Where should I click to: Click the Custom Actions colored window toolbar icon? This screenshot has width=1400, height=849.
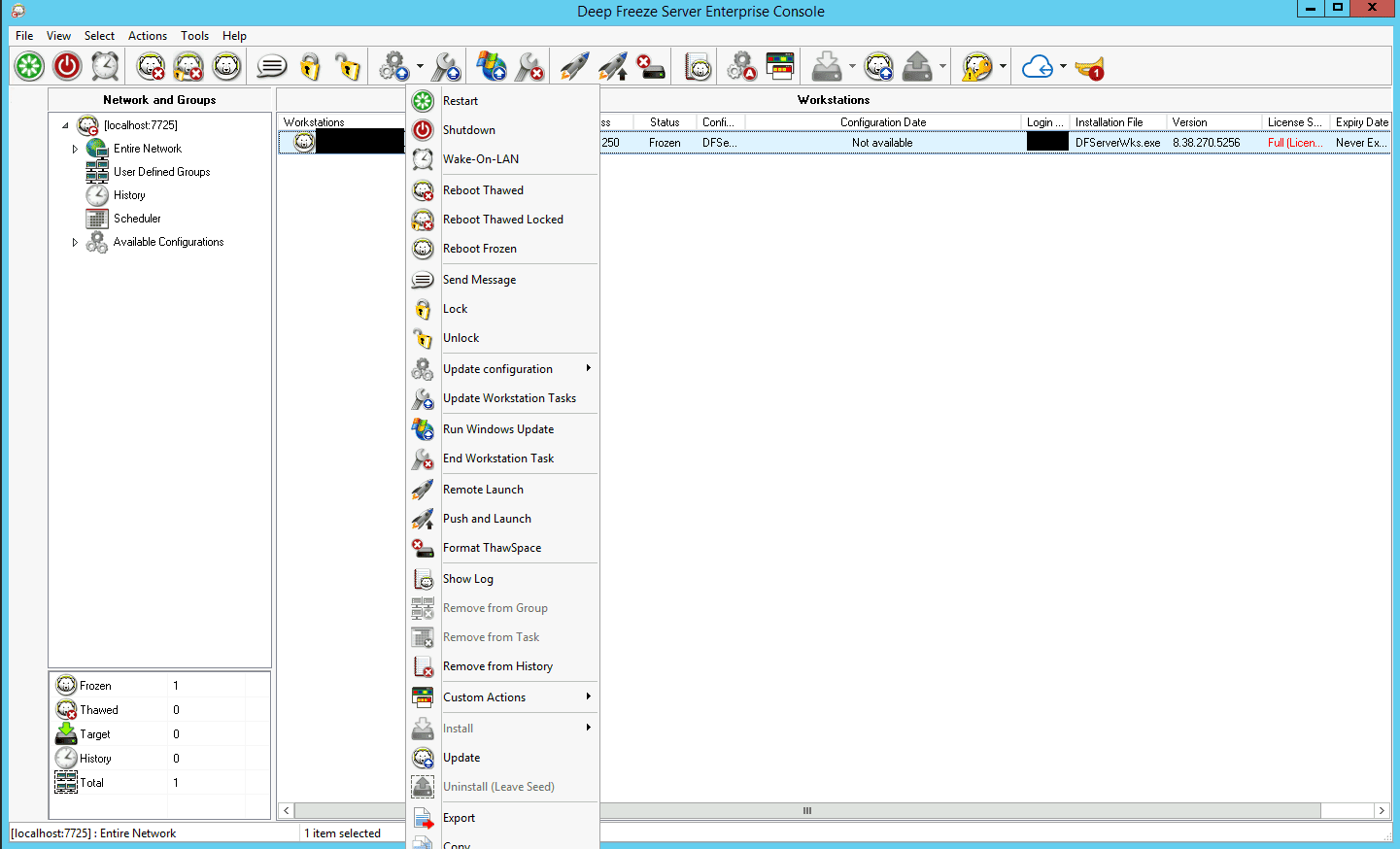point(780,66)
